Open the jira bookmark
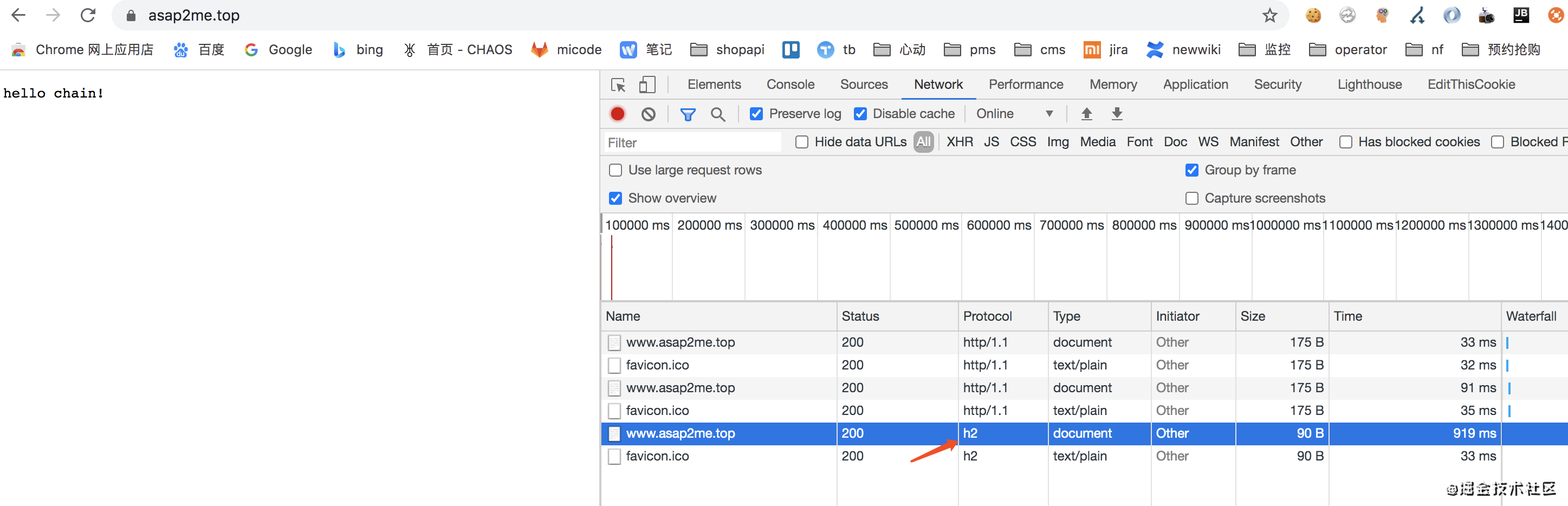 point(1105,50)
